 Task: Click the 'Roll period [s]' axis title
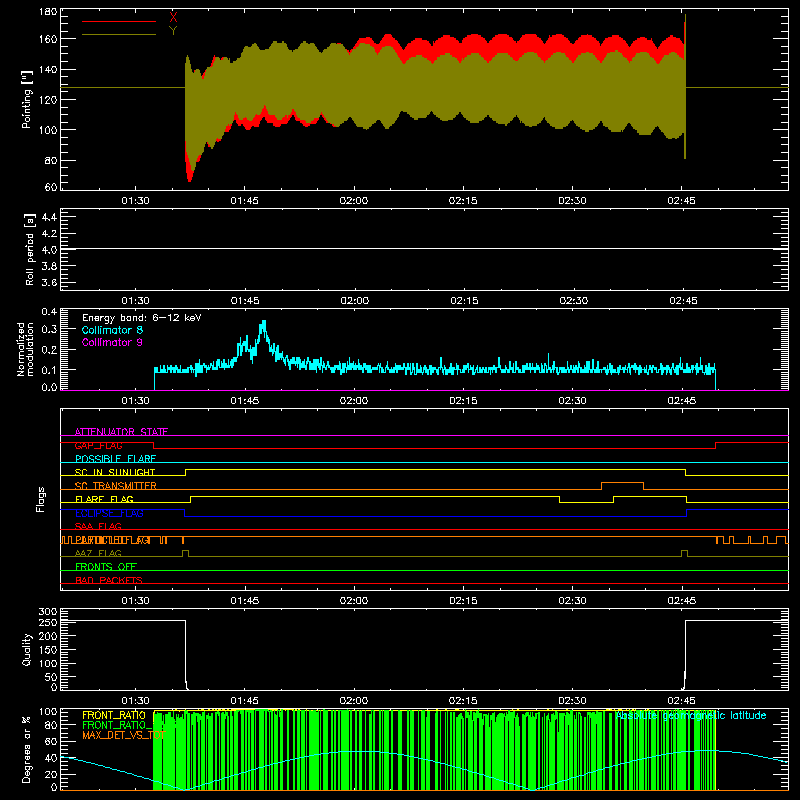tap(30, 249)
